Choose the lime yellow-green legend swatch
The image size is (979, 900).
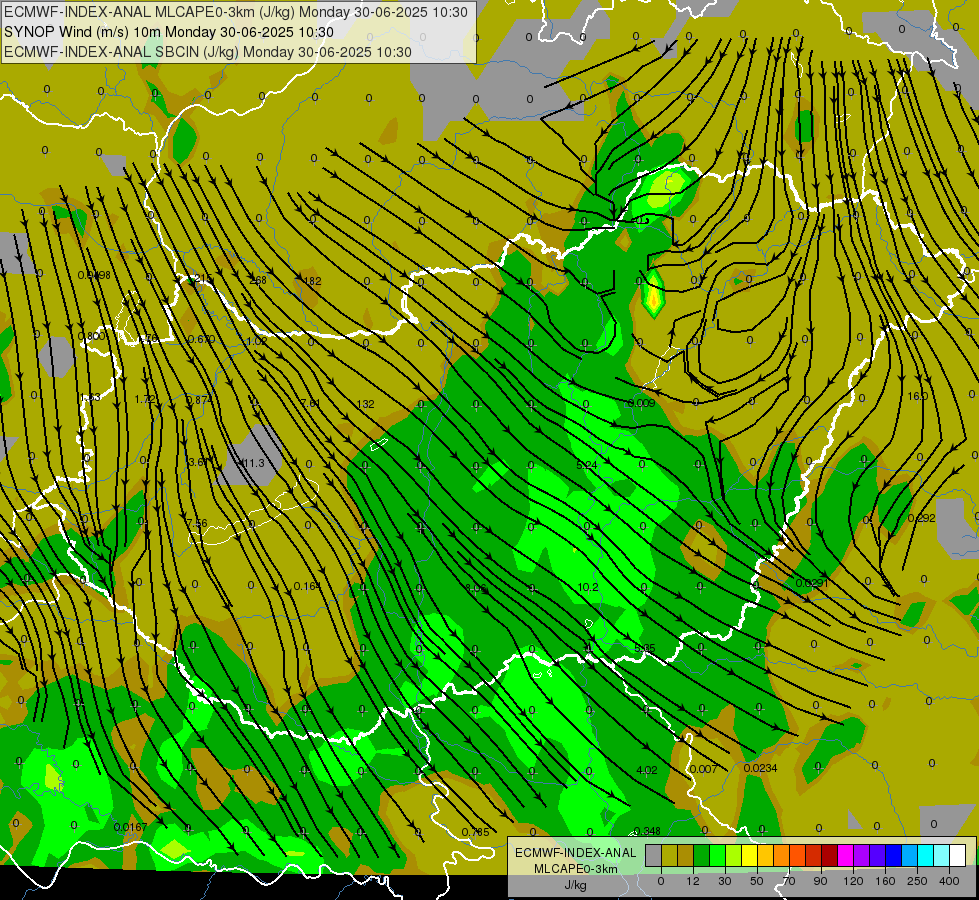point(734,855)
